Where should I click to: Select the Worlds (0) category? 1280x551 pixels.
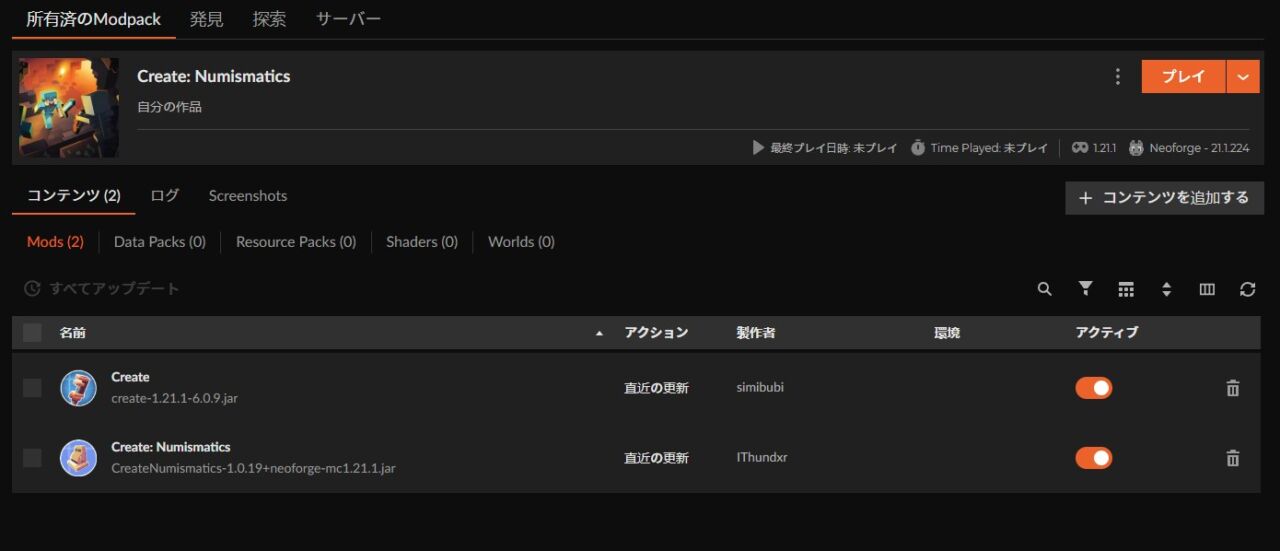521,242
